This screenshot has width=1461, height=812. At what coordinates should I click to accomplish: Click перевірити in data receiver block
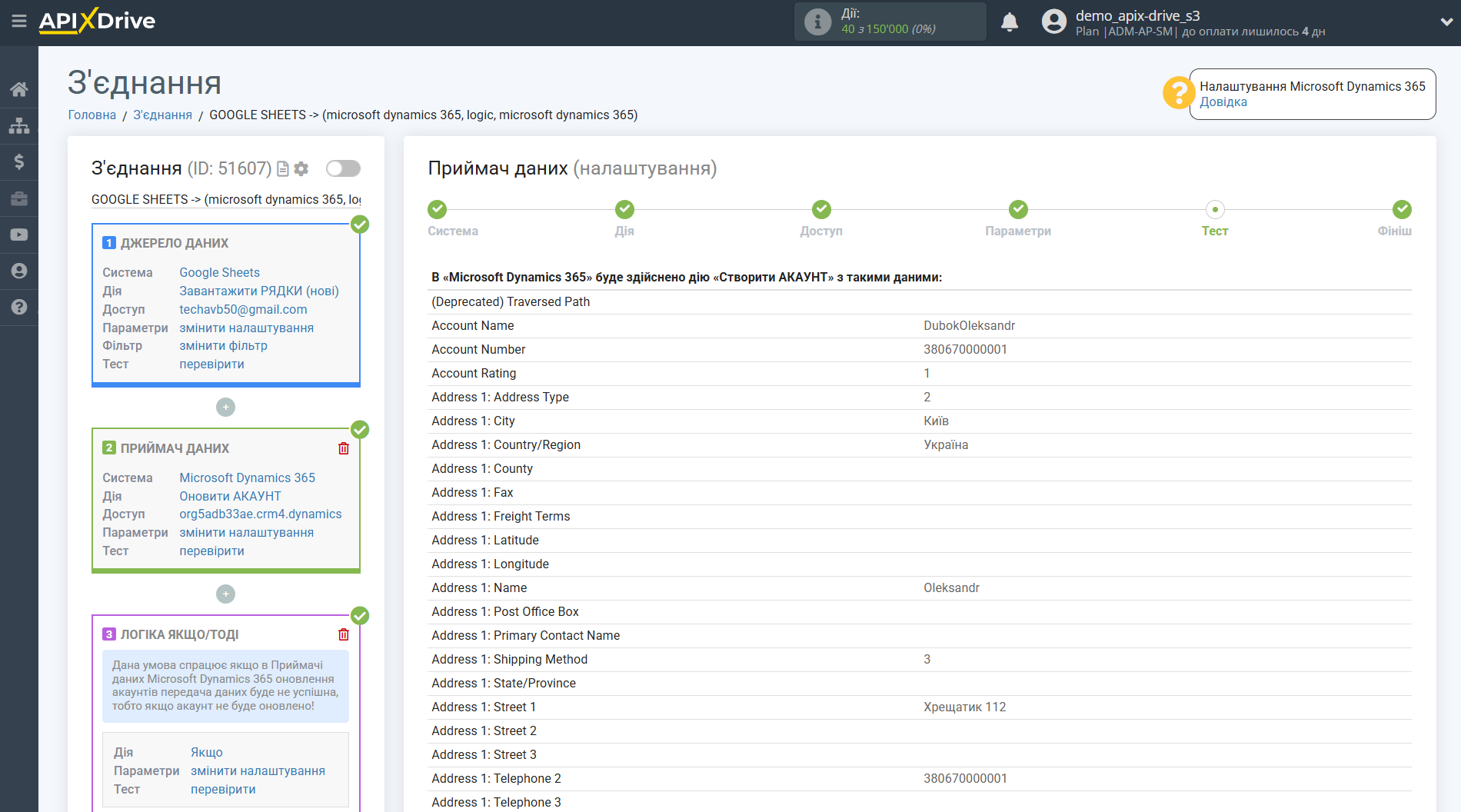tap(211, 551)
